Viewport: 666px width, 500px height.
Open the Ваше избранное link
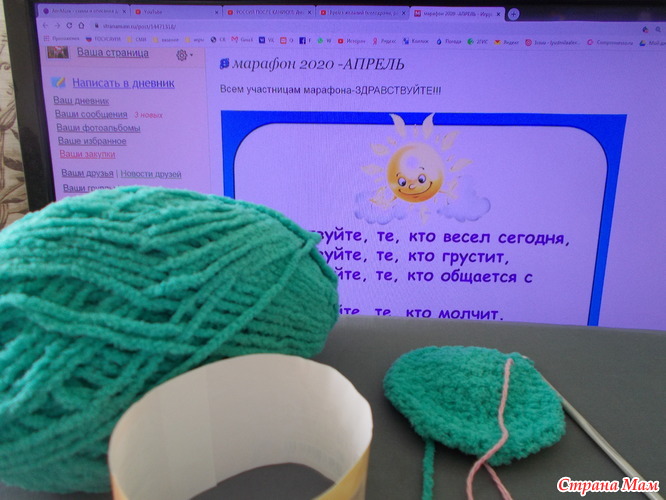click(92, 141)
